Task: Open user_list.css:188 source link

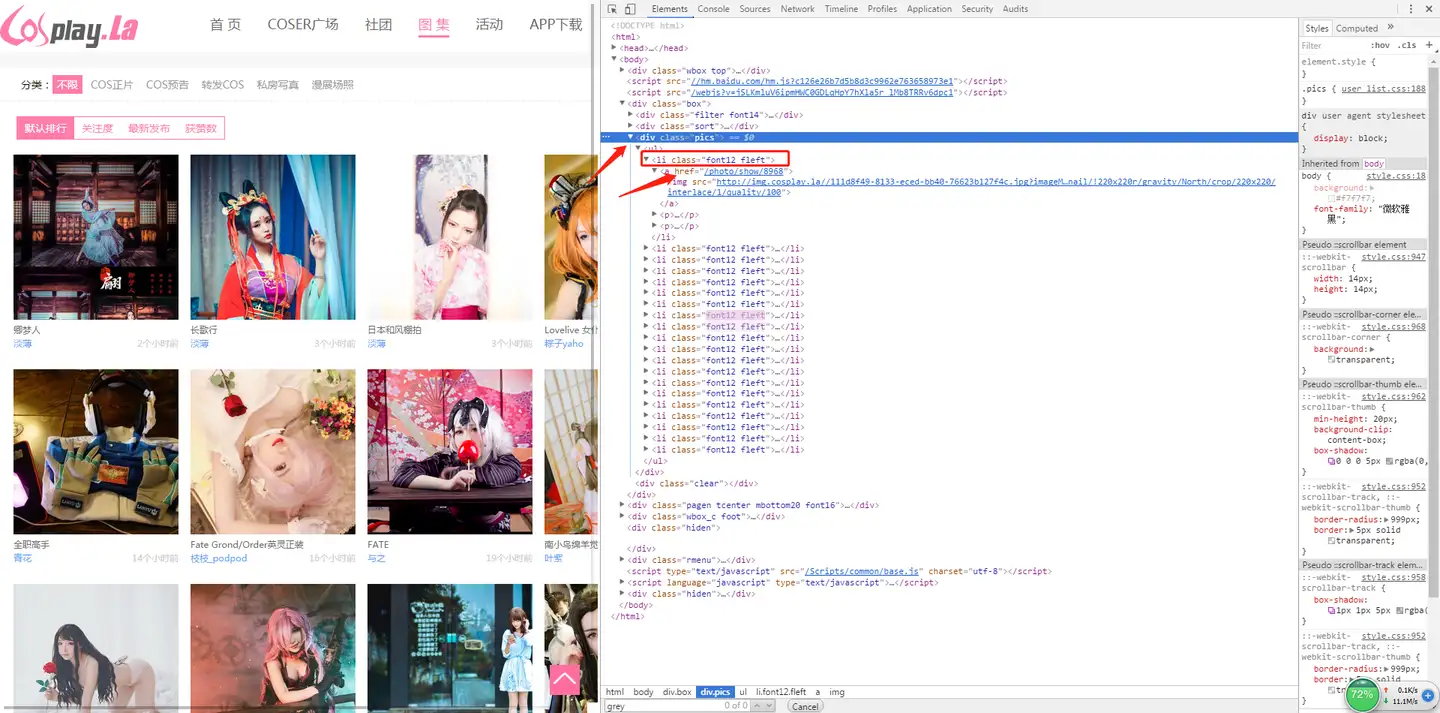Action: pos(1383,89)
